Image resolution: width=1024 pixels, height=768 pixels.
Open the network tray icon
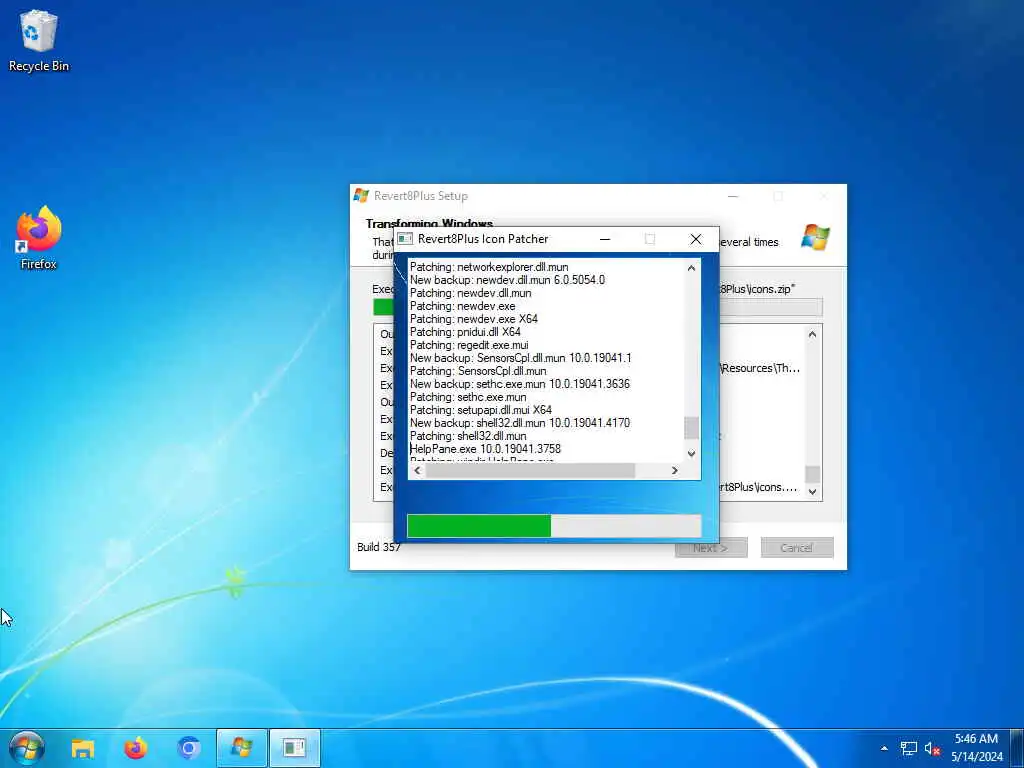(x=908, y=749)
